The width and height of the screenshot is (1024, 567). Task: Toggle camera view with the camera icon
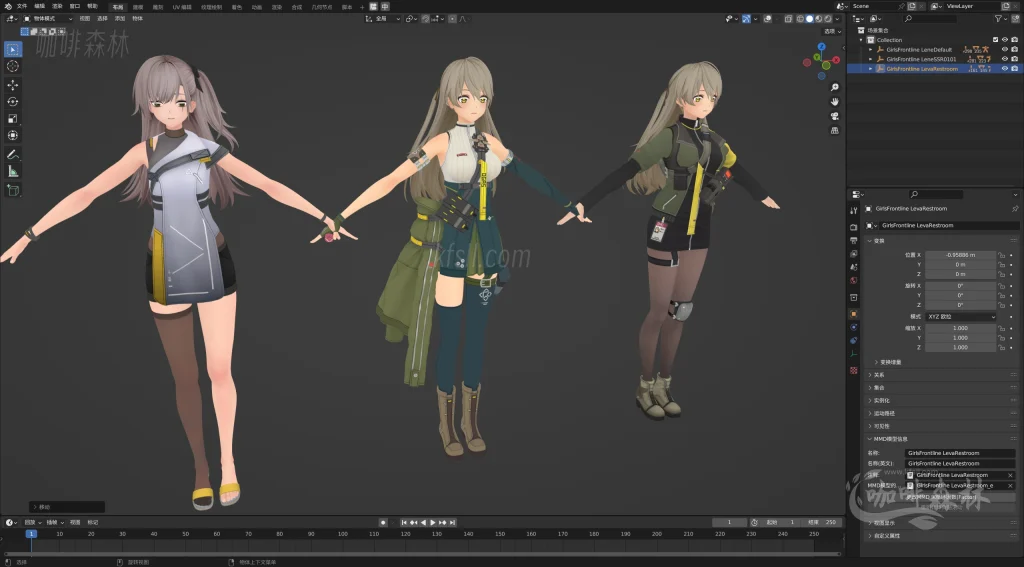click(x=835, y=116)
